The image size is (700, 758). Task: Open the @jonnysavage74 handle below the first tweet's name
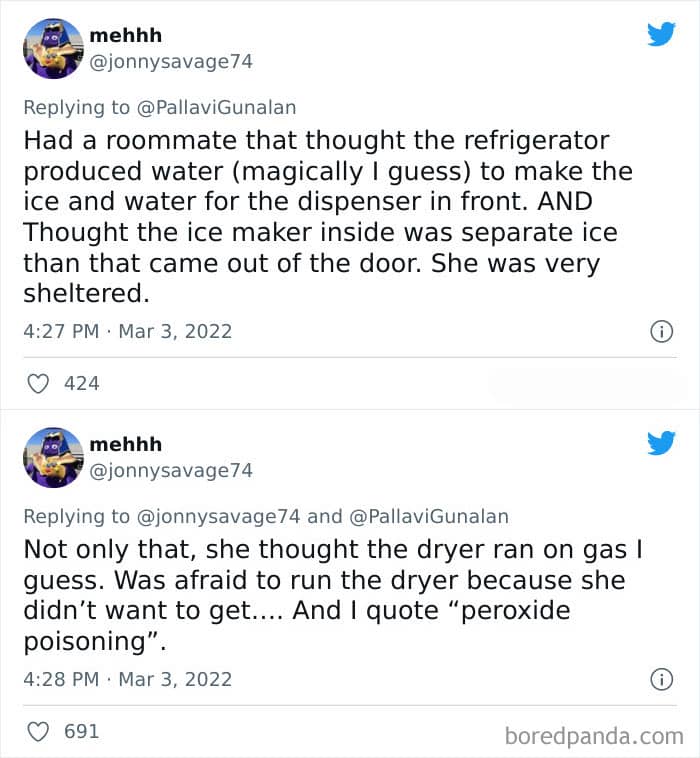171,62
